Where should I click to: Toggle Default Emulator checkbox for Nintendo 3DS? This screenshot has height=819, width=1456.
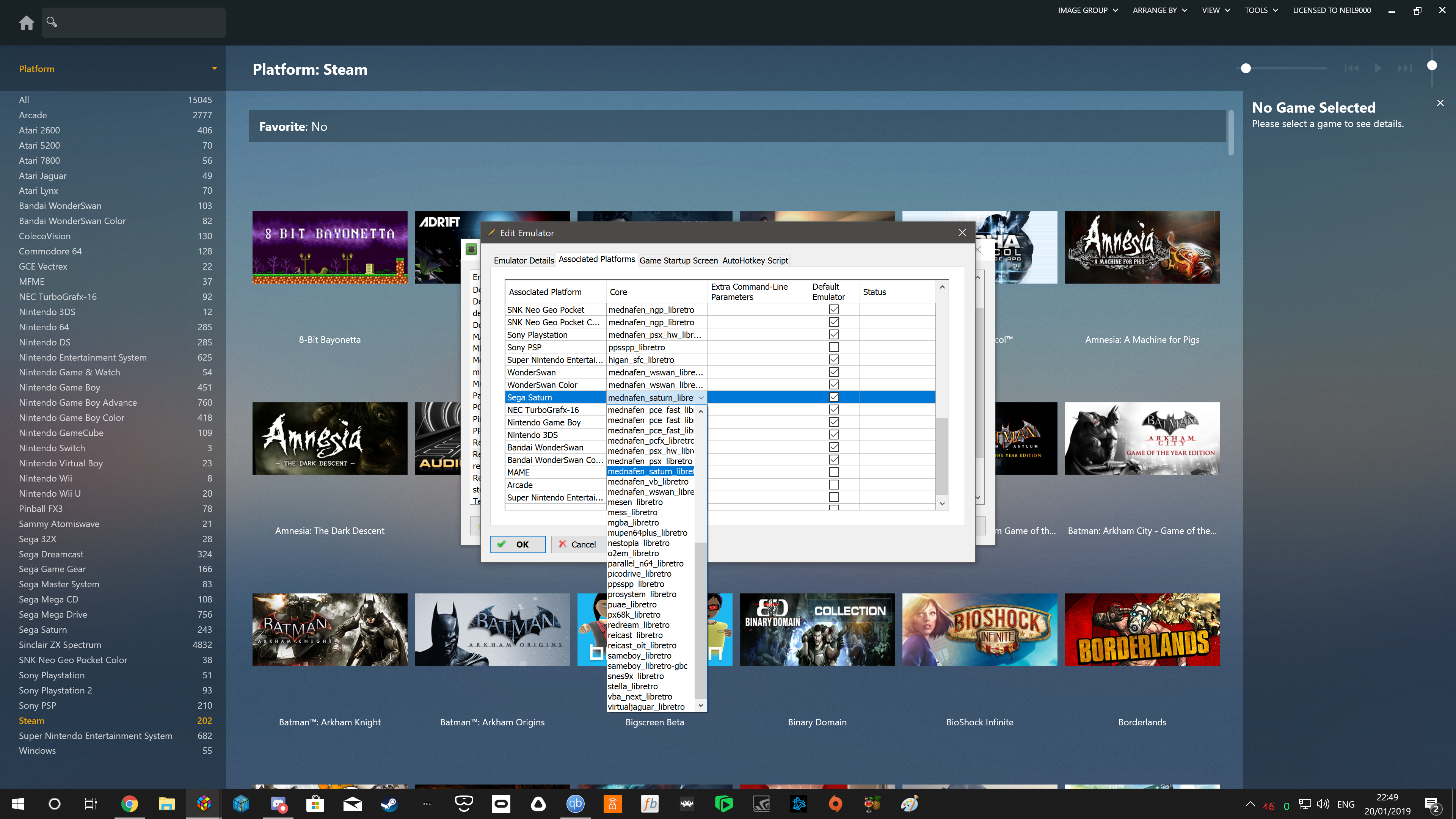834,435
